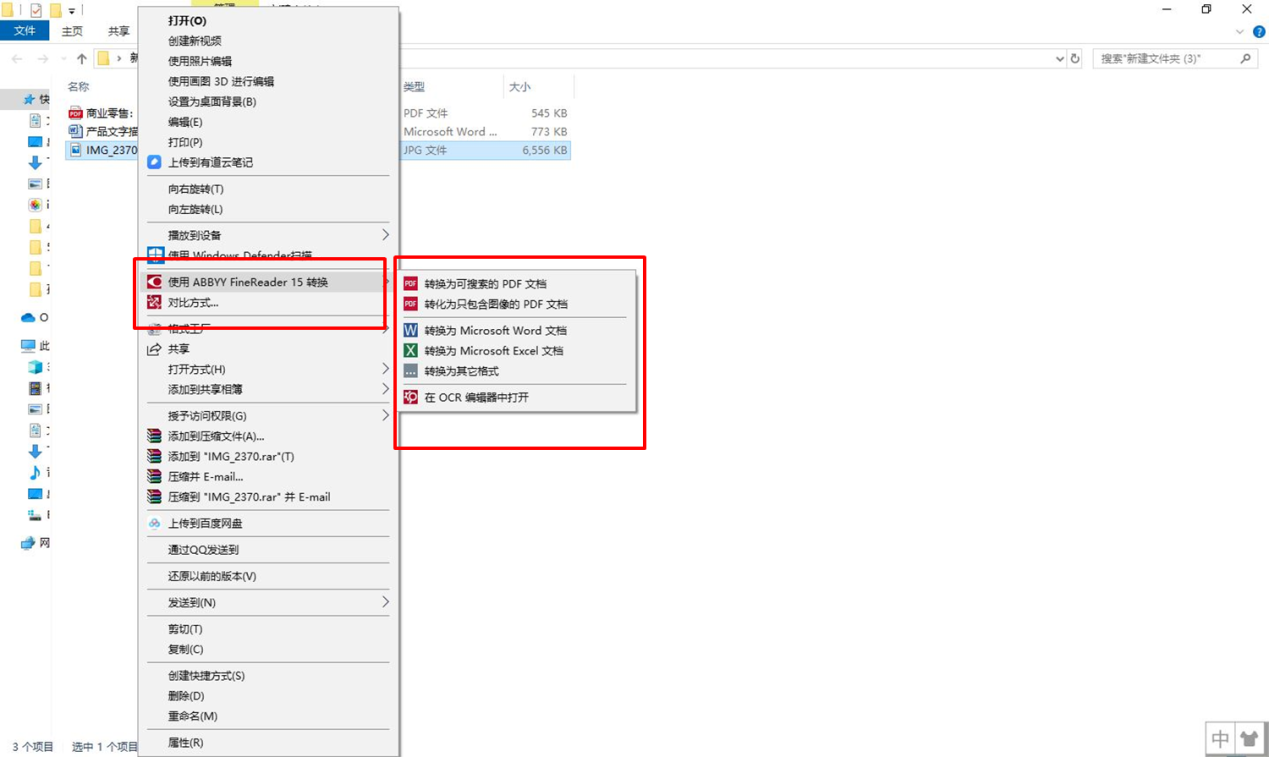
Task: Collapse the ribbon with the chevron near help
Action: 1240,32
